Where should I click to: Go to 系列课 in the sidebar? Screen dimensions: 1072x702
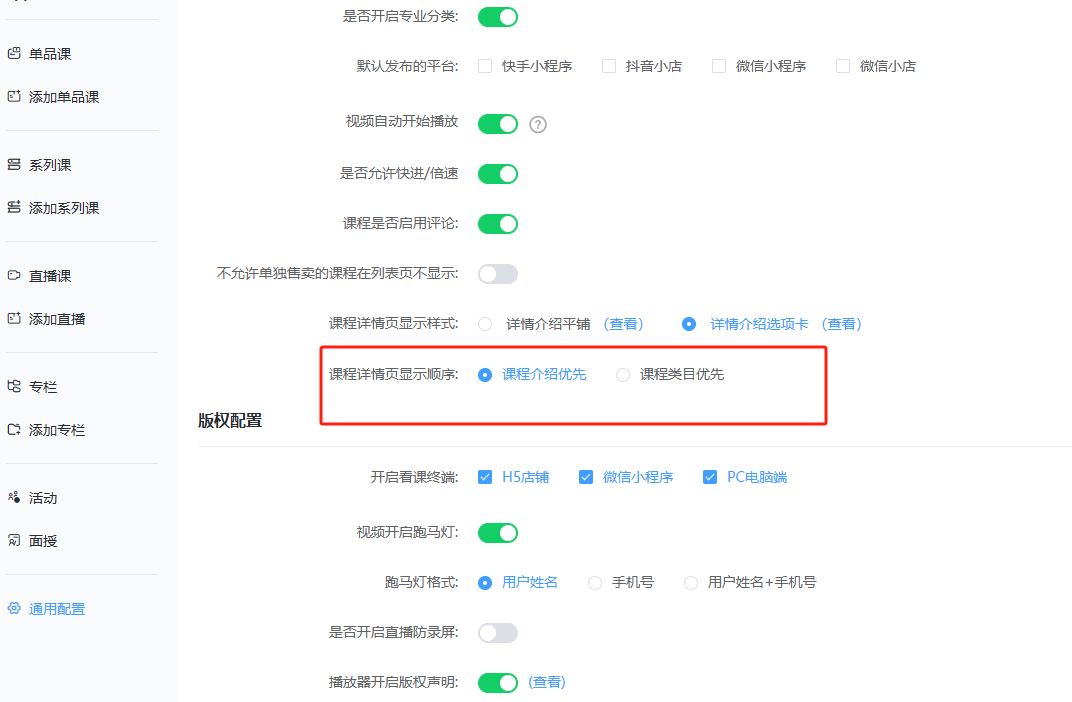(x=50, y=165)
